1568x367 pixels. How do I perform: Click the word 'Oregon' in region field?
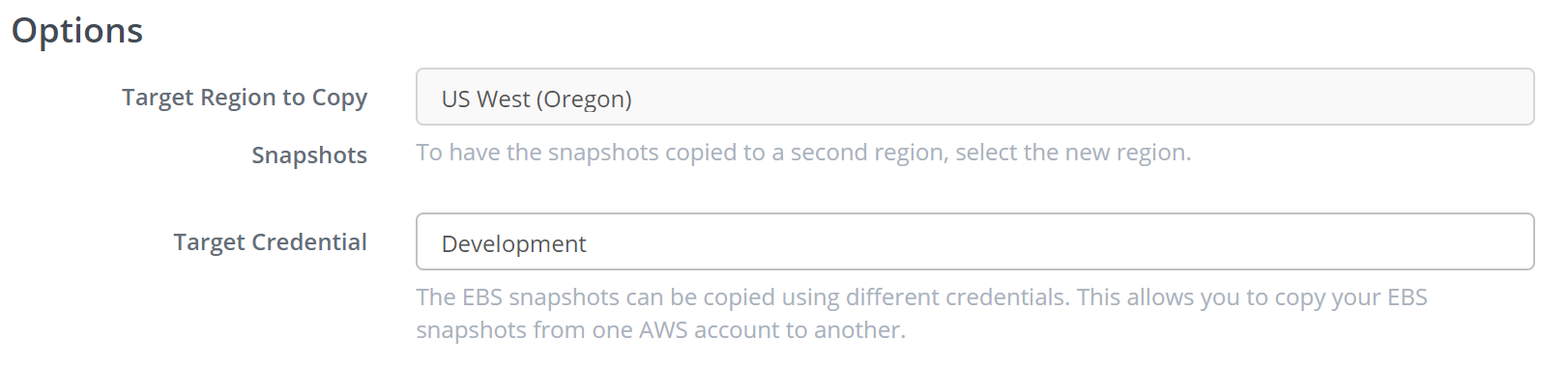584,99
